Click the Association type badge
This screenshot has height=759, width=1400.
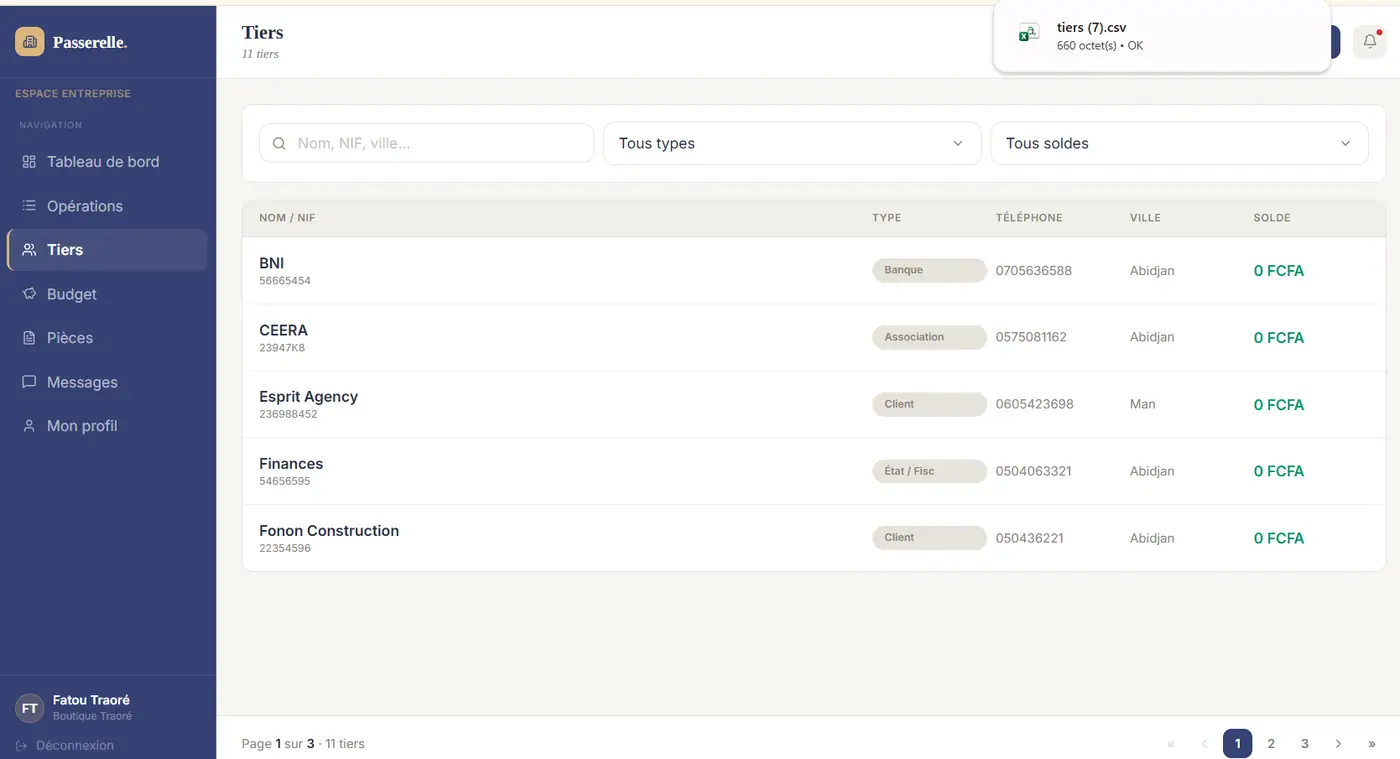click(929, 337)
